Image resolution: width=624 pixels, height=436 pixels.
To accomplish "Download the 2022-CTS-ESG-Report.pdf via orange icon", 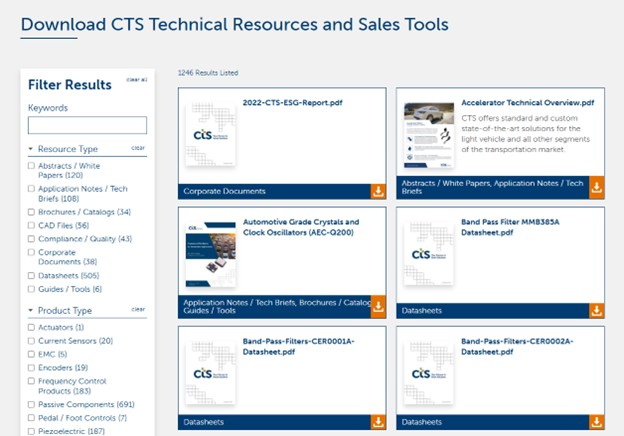I will pyautogui.click(x=378, y=191).
